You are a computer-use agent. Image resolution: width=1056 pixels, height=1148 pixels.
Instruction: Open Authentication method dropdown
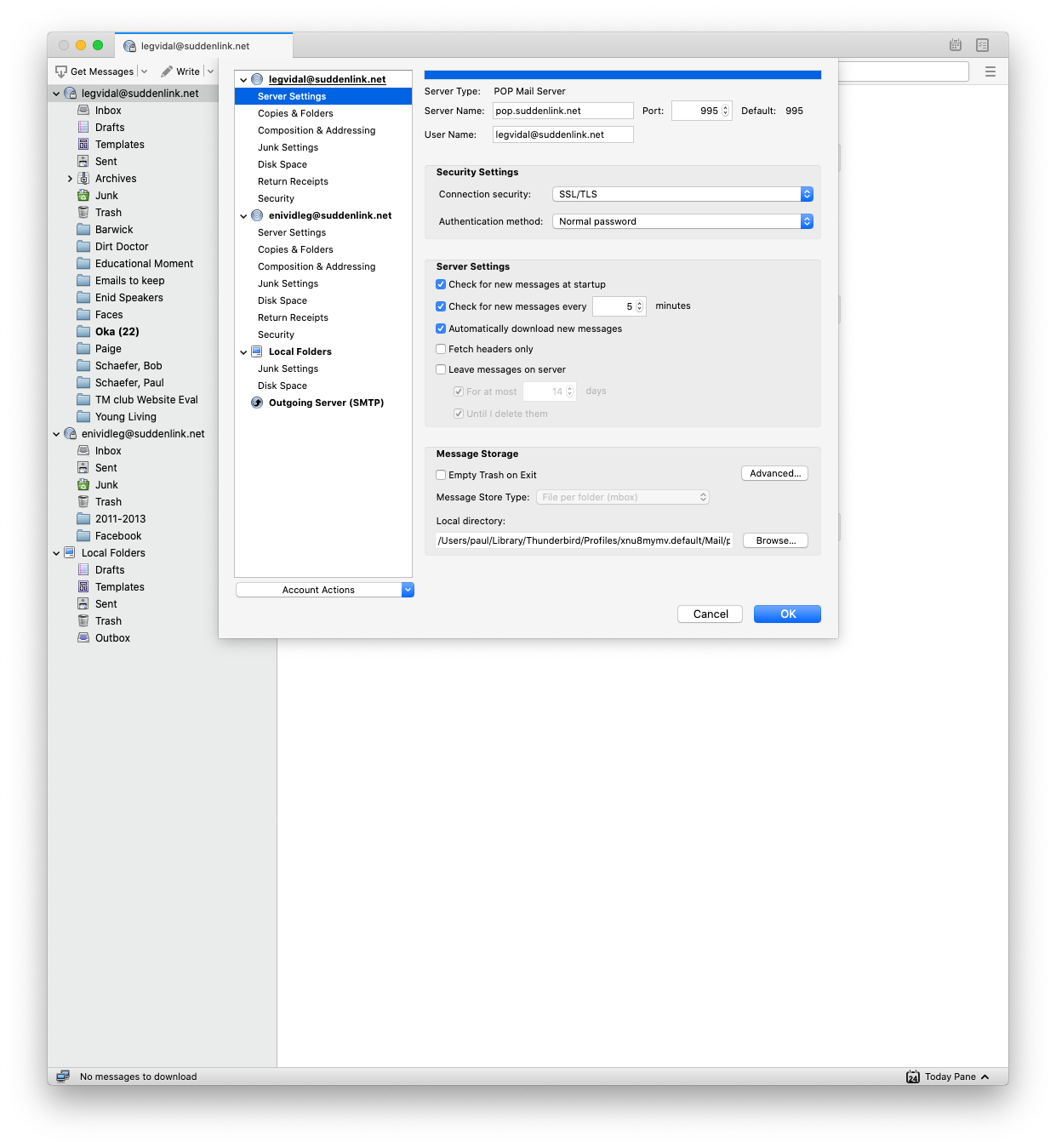(x=682, y=221)
